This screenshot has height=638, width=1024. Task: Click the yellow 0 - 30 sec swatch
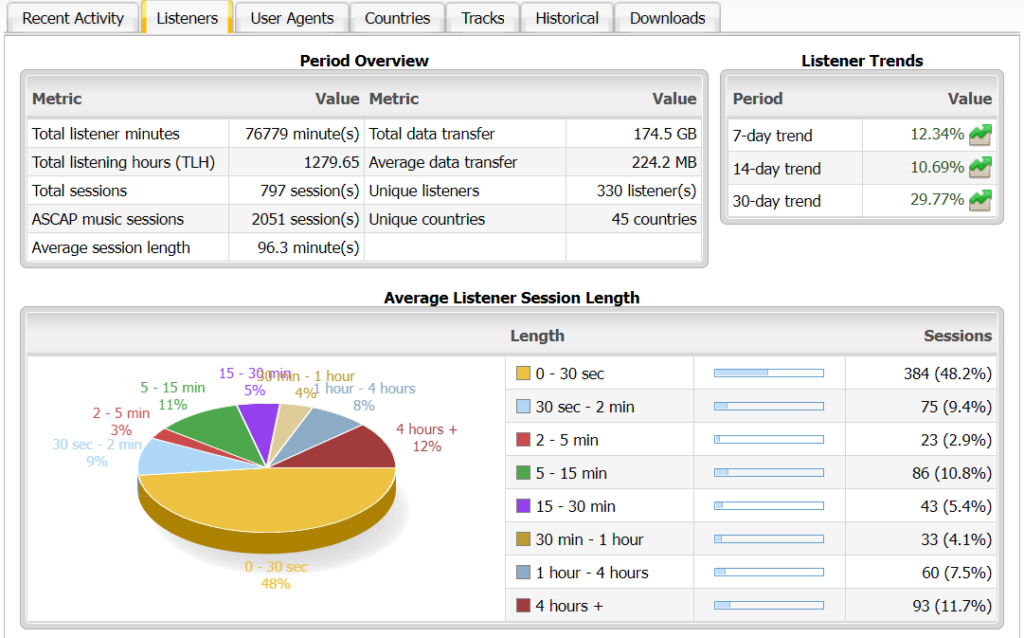(523, 374)
